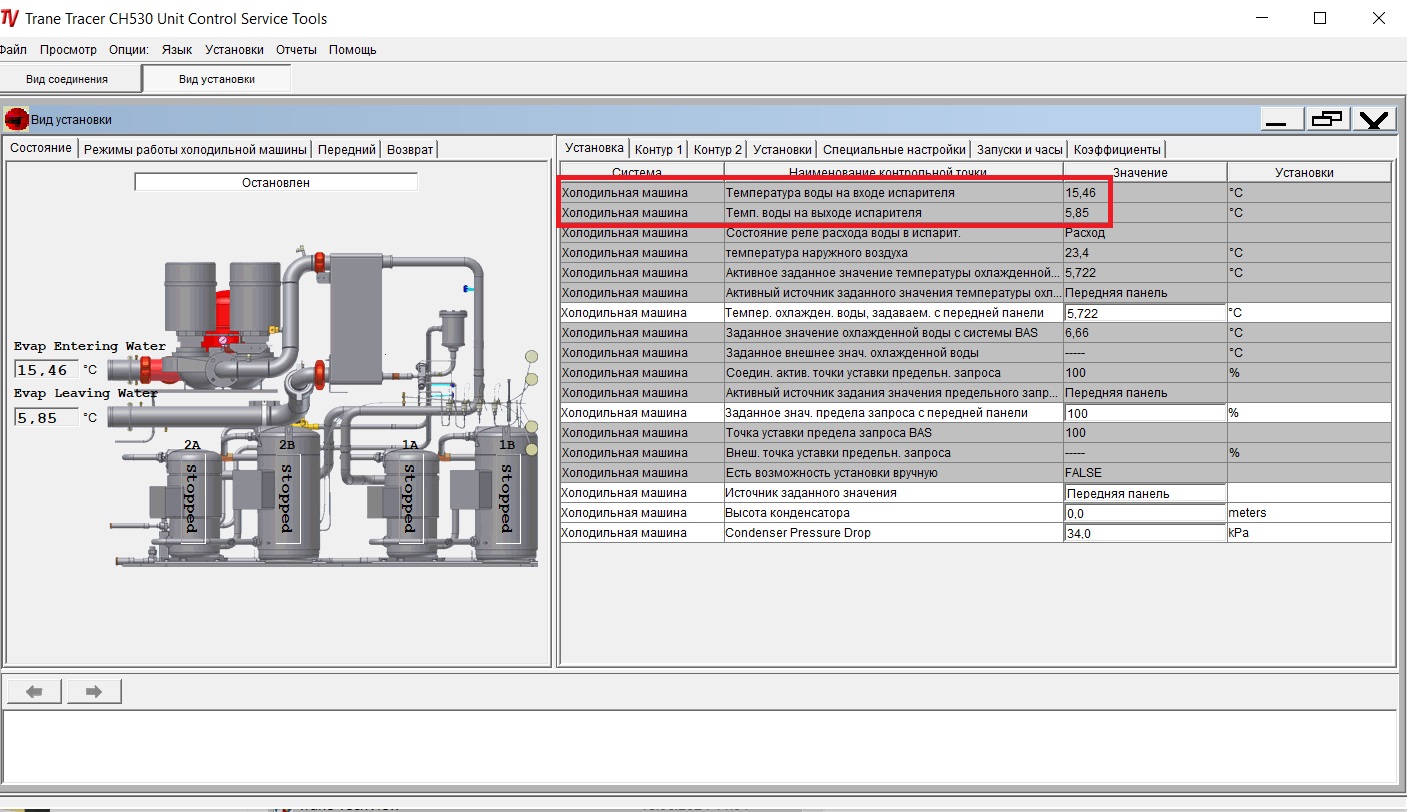This screenshot has height=812, width=1407.
Task: Open the Установки menu in the menu bar
Action: [x=234, y=49]
